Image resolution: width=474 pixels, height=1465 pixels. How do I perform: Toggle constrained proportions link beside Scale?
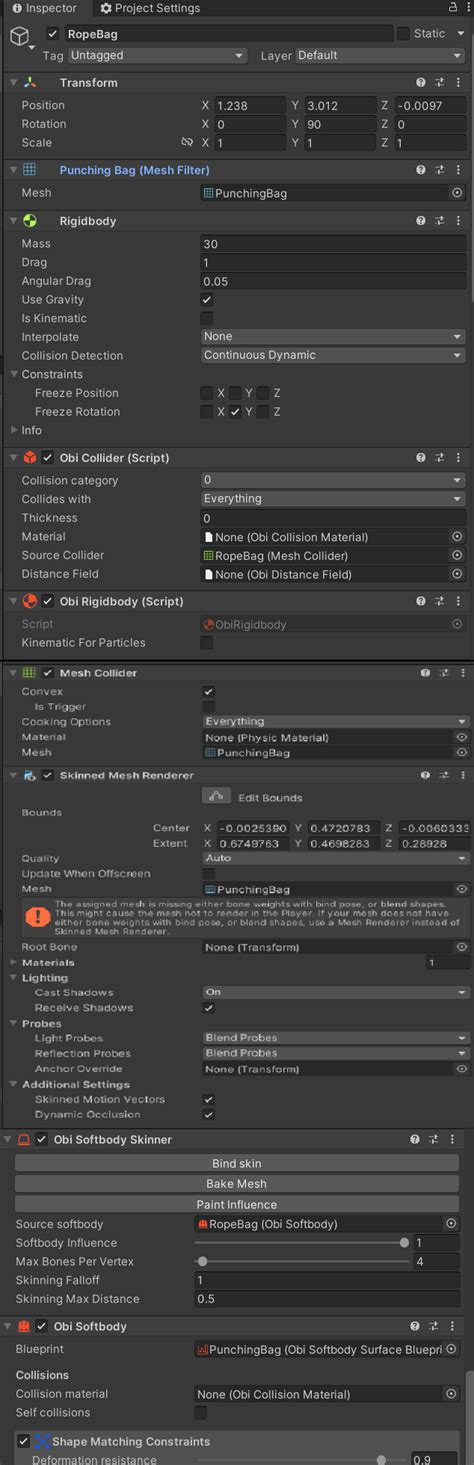click(x=186, y=143)
